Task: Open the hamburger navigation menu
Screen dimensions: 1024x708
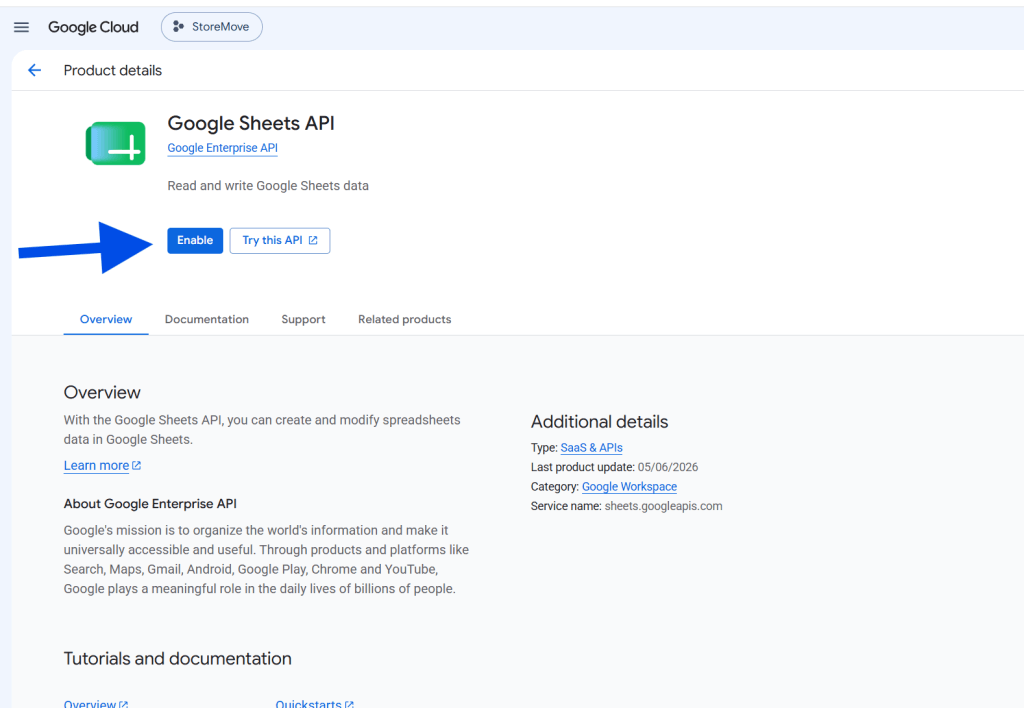Action: [x=22, y=27]
